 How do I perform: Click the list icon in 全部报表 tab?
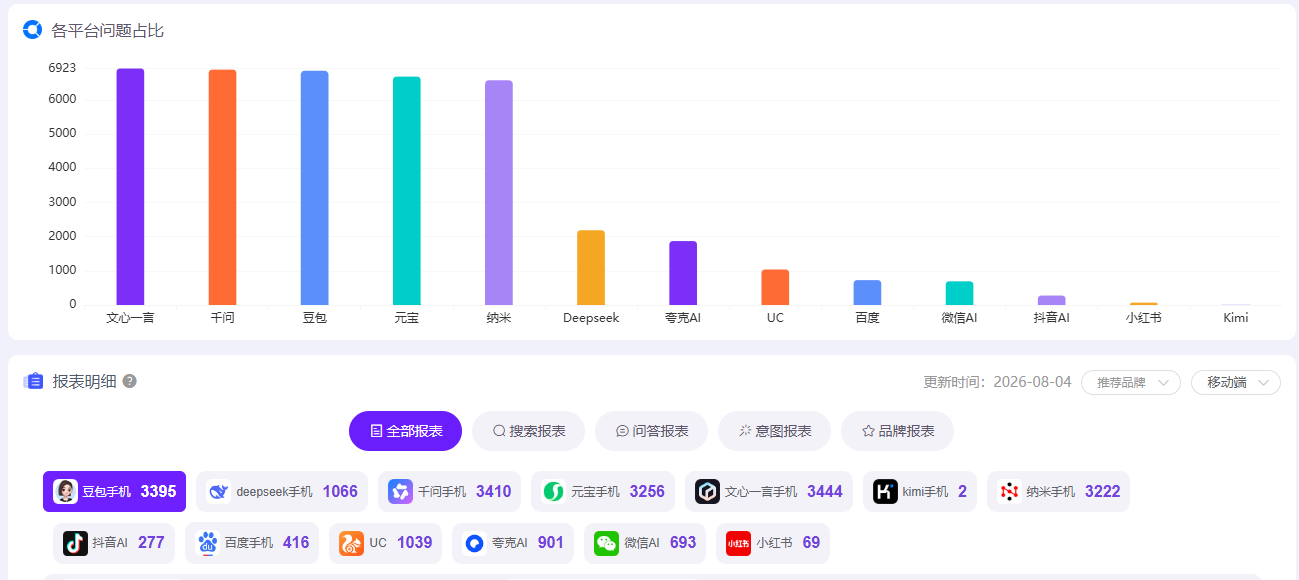(376, 431)
